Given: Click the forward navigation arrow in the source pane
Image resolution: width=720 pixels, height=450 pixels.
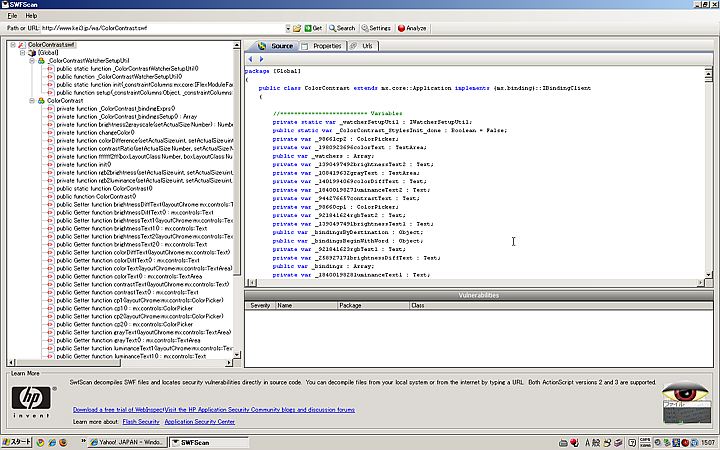Looking at the screenshot, I should [x=260, y=59].
